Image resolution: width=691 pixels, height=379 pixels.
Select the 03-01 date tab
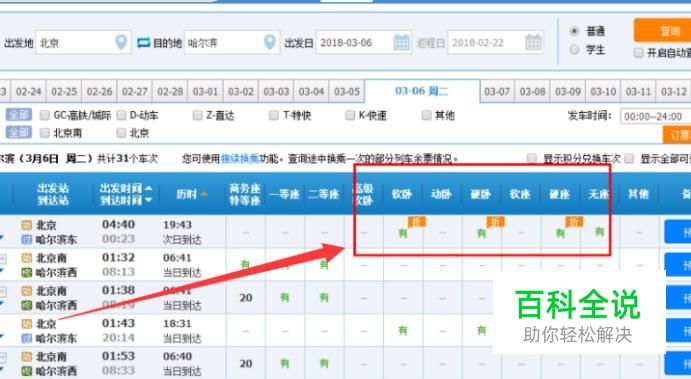point(205,92)
